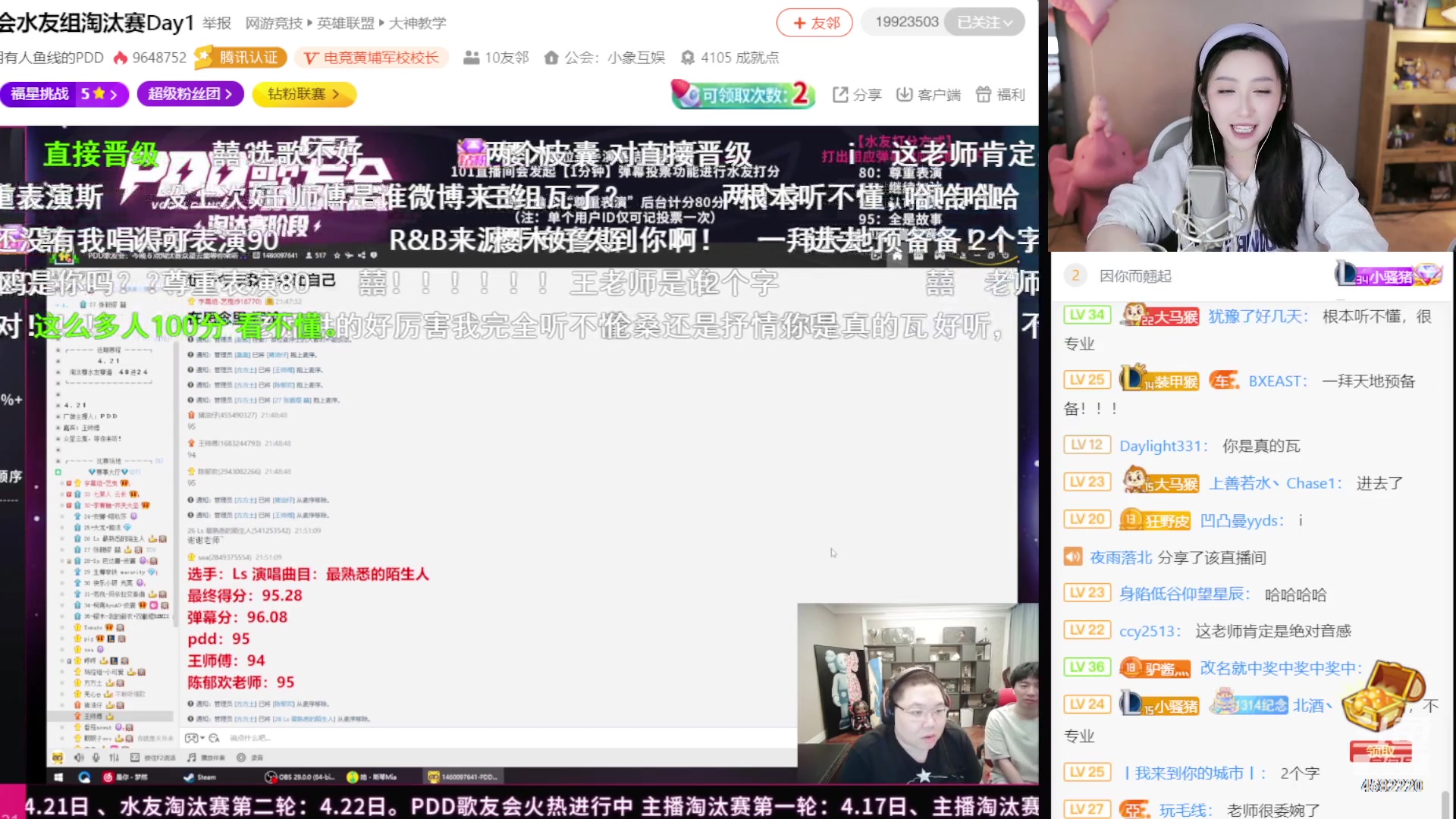
Task: Toggle the YY microphone icon
Action: point(96,758)
